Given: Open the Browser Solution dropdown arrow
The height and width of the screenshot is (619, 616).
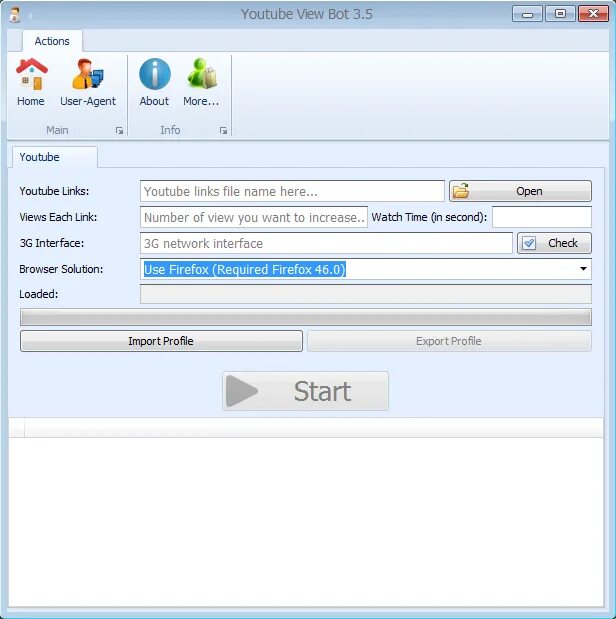Looking at the screenshot, I should coord(583,269).
